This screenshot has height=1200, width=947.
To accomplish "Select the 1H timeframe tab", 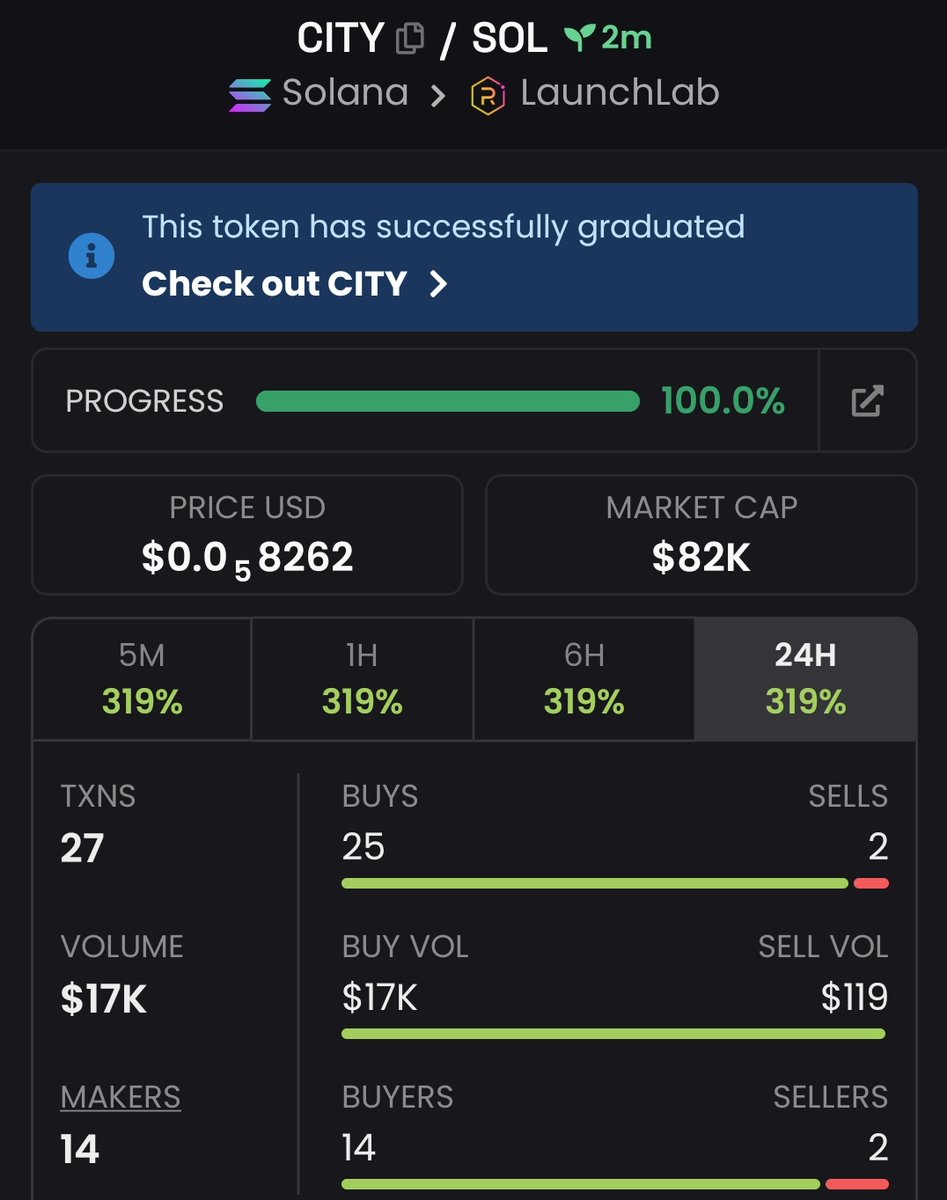I will [x=362, y=679].
